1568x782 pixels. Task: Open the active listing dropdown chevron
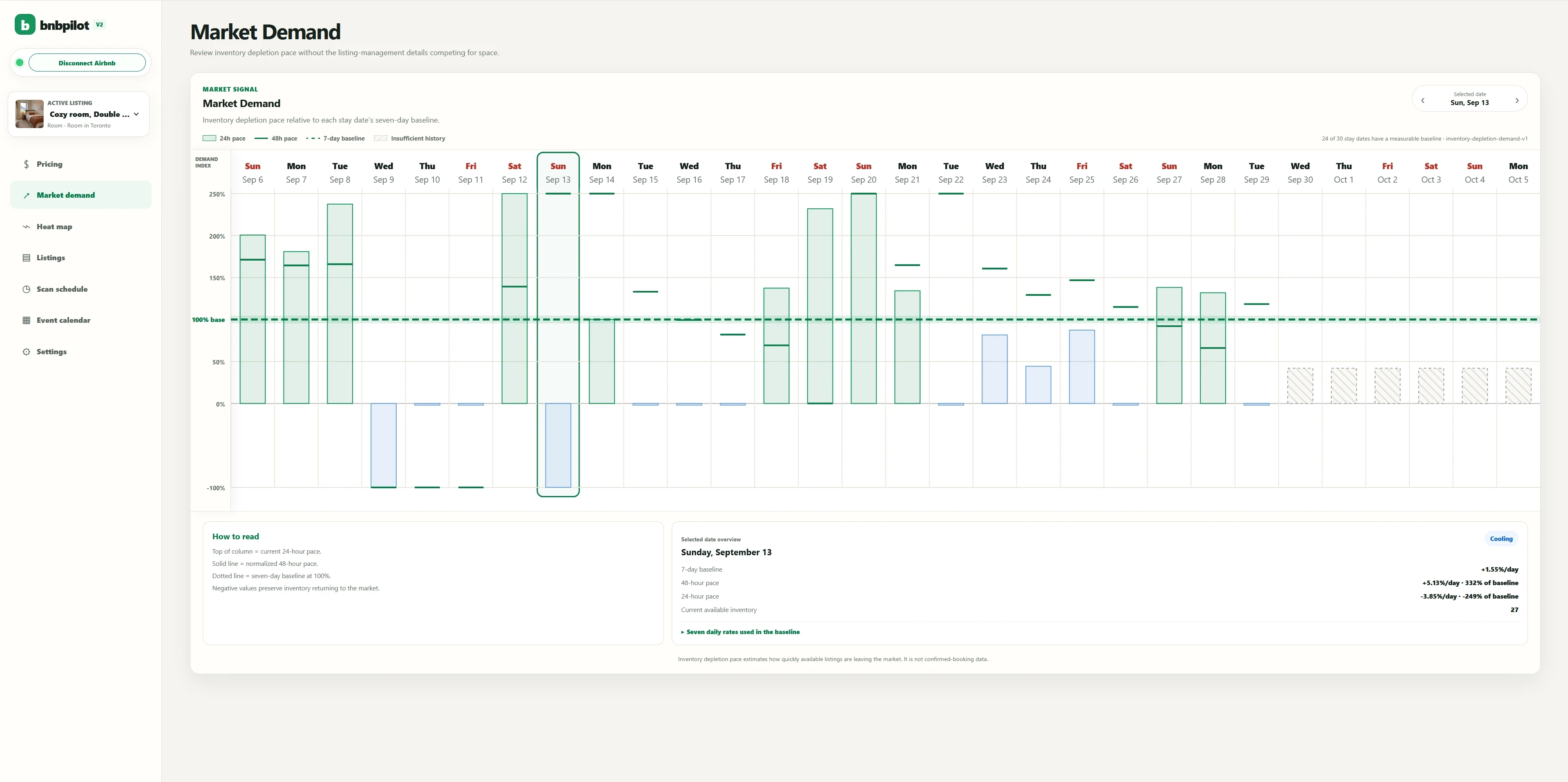[x=136, y=114]
